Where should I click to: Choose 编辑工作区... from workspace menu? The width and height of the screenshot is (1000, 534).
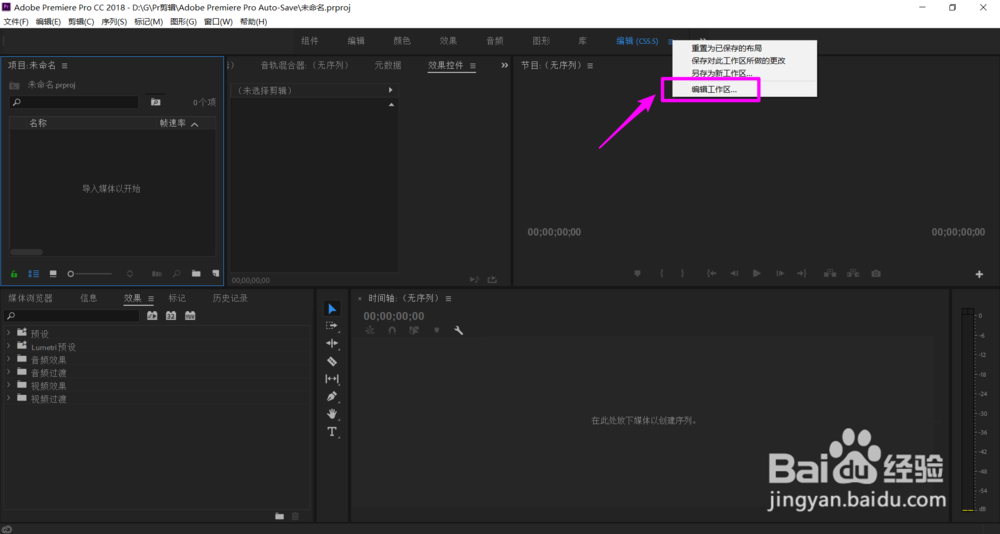714,90
